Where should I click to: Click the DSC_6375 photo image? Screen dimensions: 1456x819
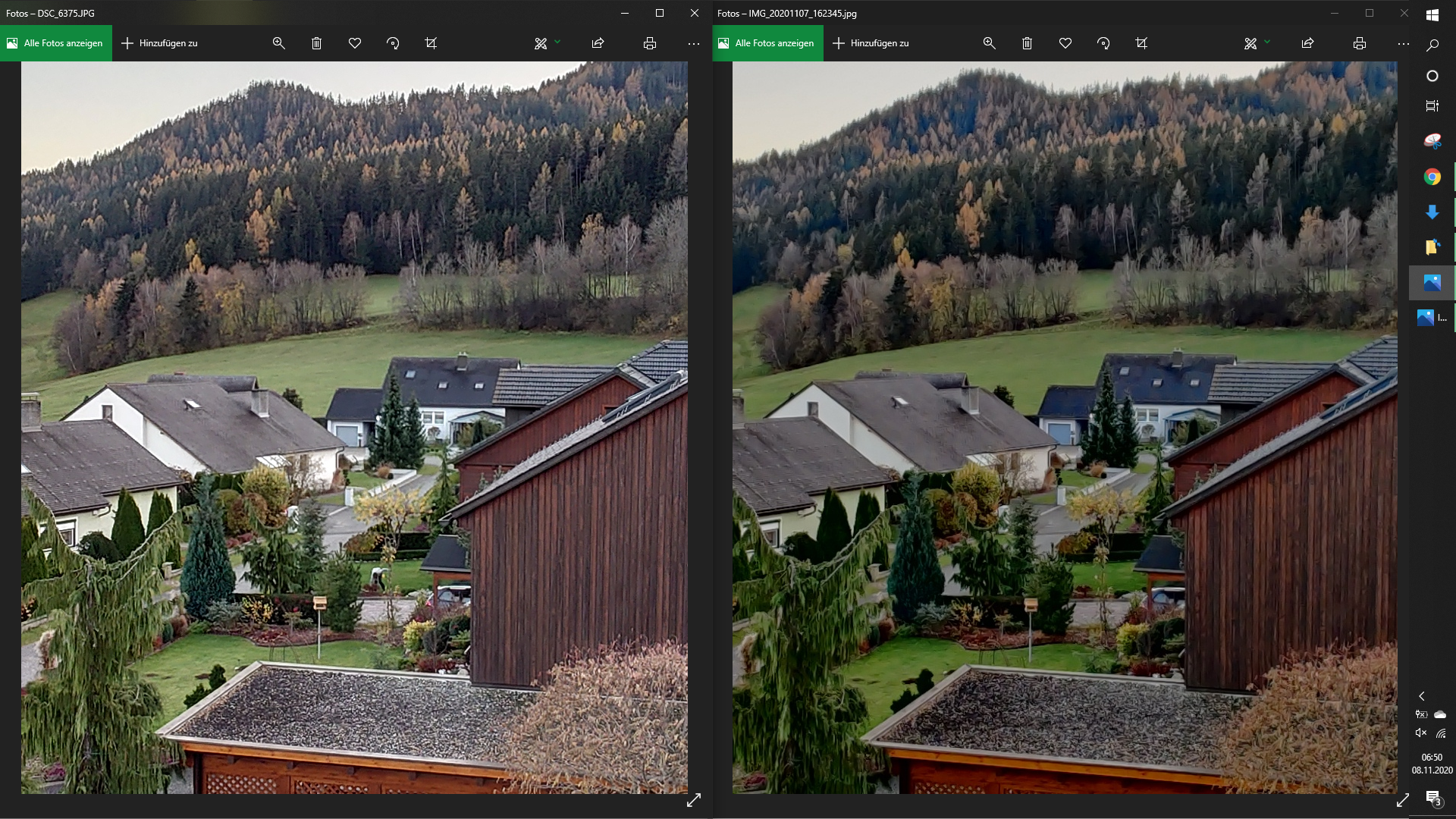click(x=354, y=428)
